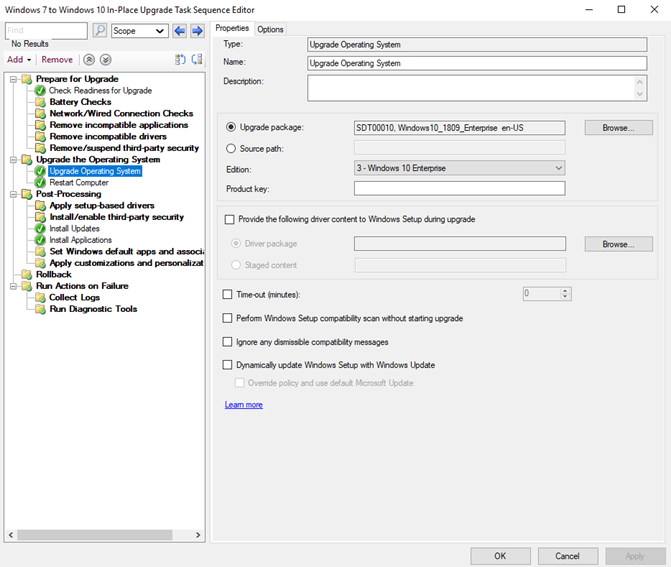Image resolution: width=671 pixels, height=567 pixels.
Task: Click the search magnifier icon
Action: point(100,31)
